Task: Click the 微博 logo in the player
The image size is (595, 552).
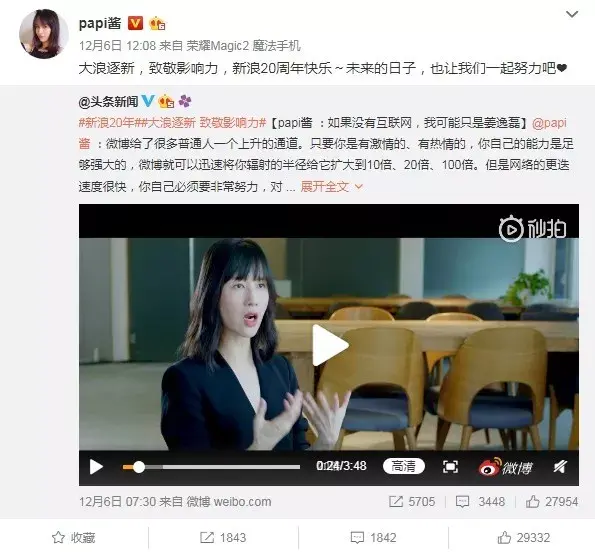Action: coord(505,467)
